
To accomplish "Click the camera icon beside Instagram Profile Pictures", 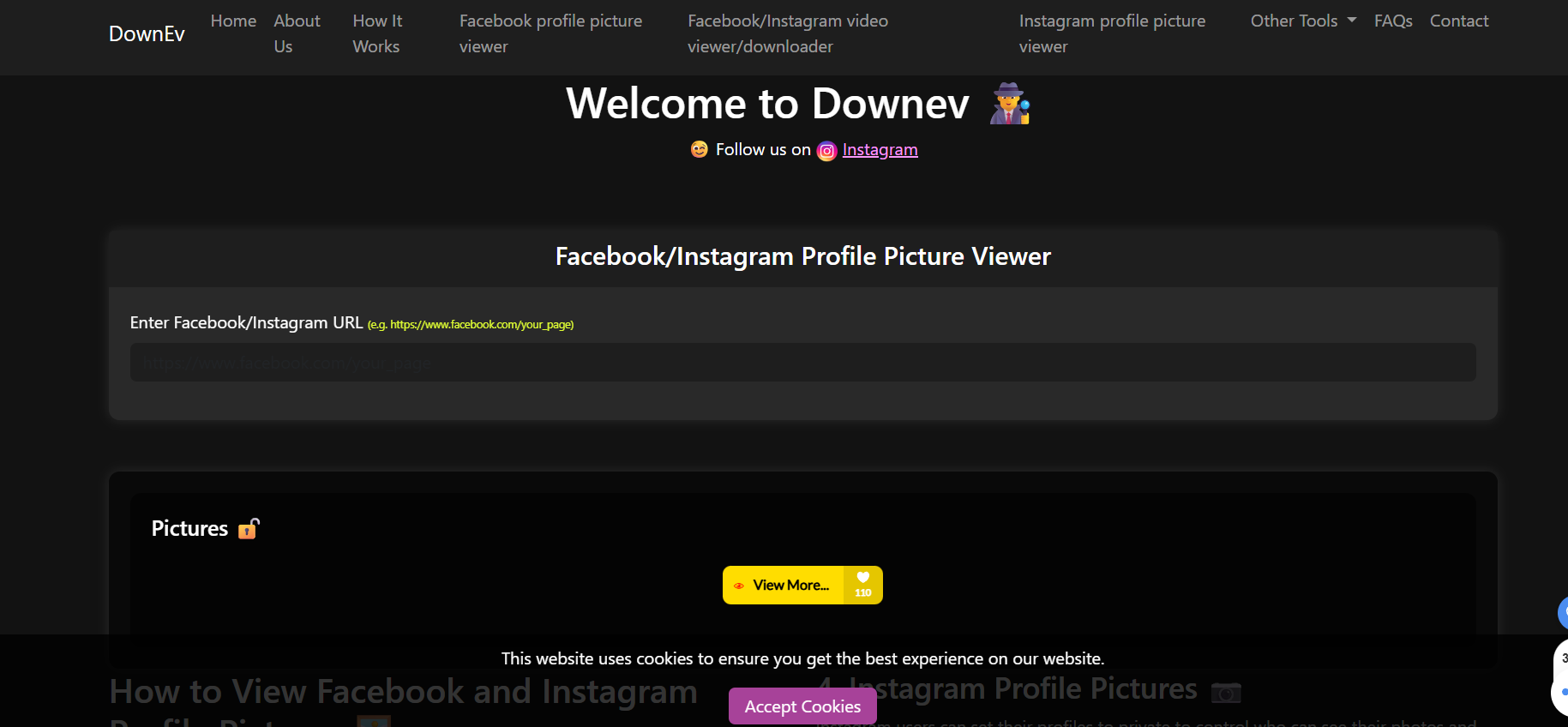I will click(1226, 692).
